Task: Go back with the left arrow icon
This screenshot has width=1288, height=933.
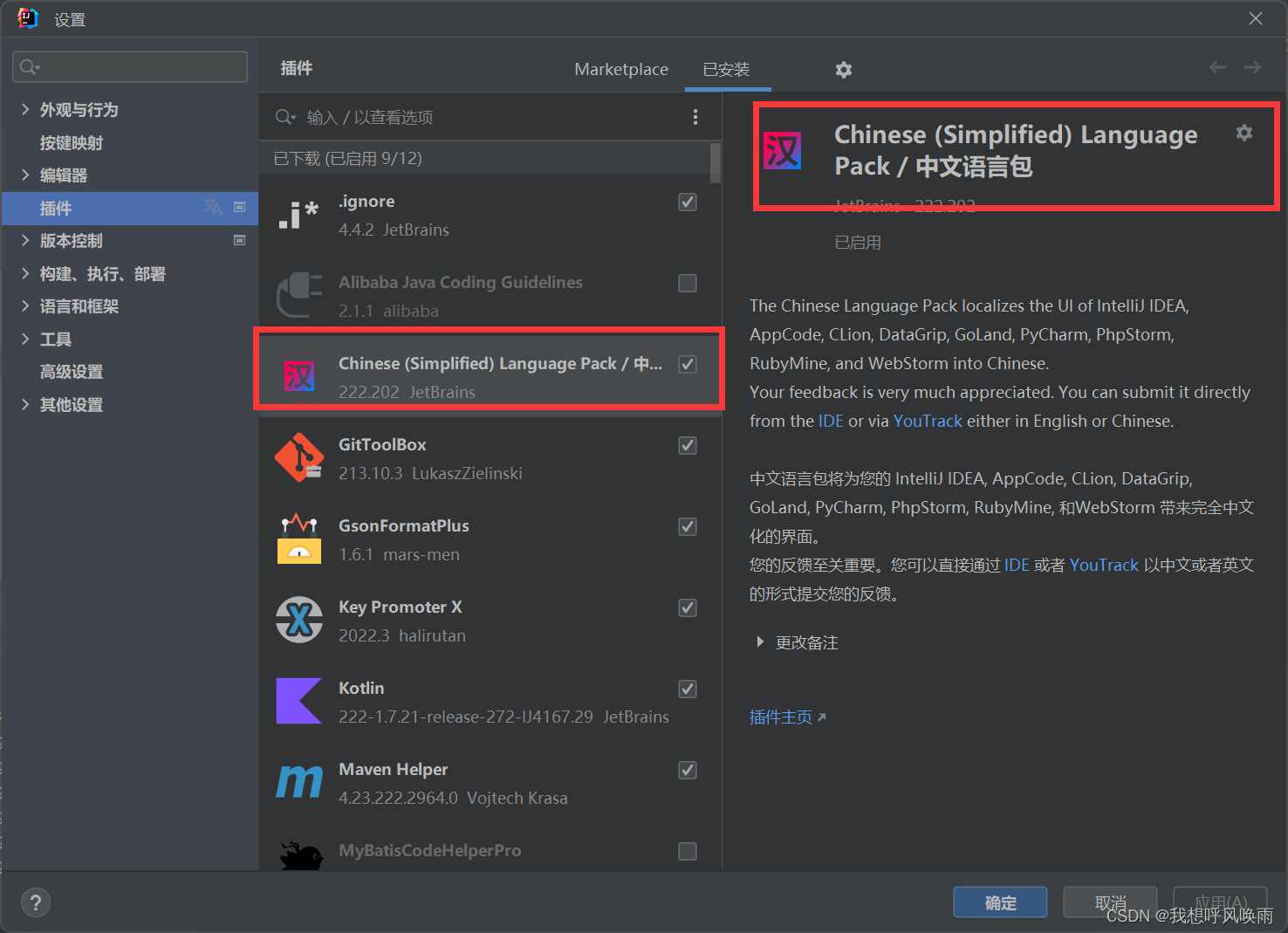Action: pyautogui.click(x=1217, y=67)
